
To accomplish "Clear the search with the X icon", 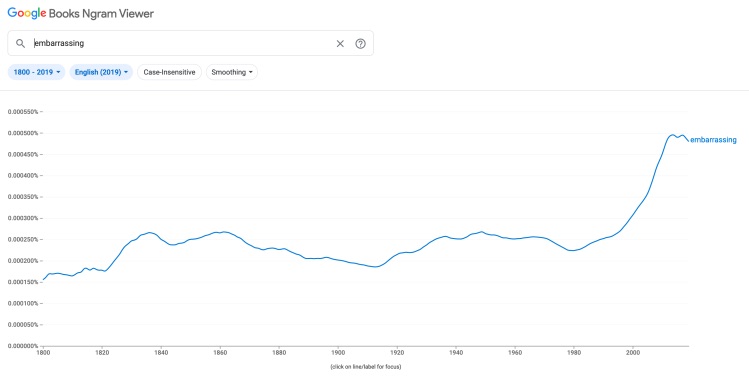I will click(340, 43).
